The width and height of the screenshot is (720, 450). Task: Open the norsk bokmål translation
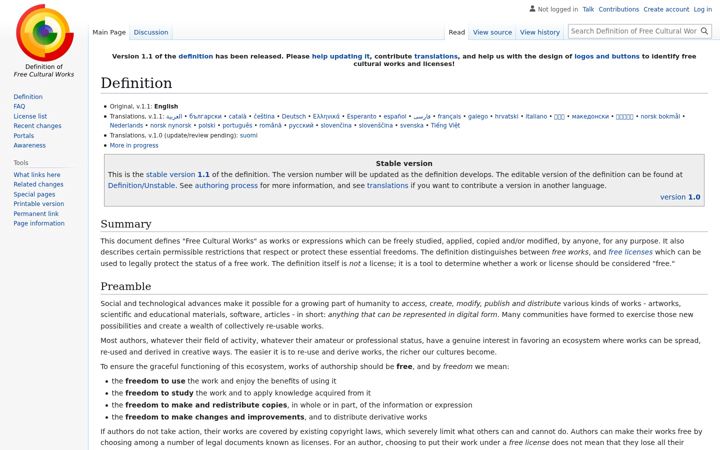point(660,116)
